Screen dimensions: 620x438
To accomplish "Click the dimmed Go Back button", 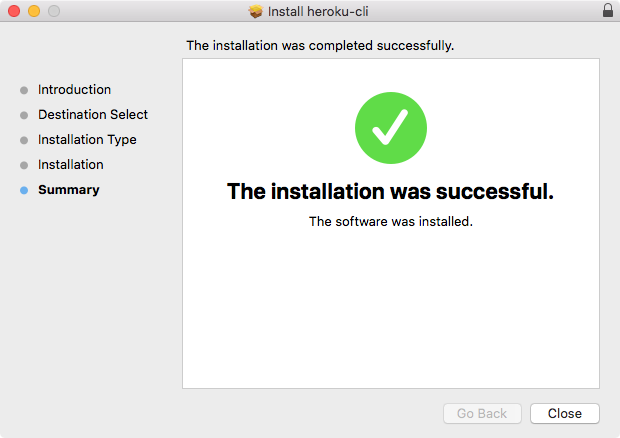I will click(x=482, y=413).
